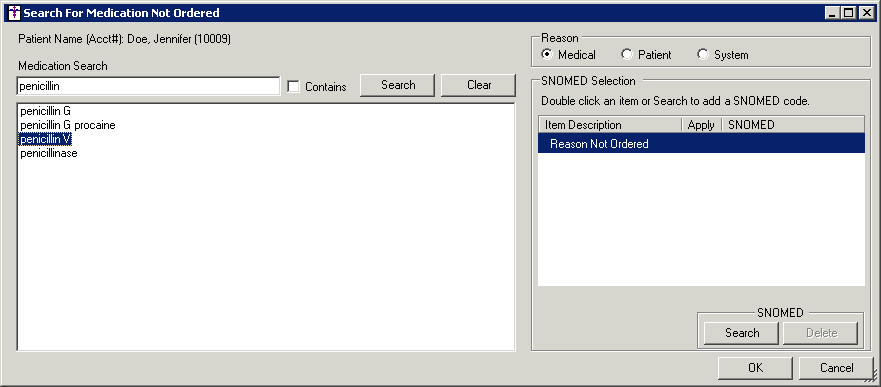
Task: Select the Reason Not Ordered row
Action: (x=701, y=144)
